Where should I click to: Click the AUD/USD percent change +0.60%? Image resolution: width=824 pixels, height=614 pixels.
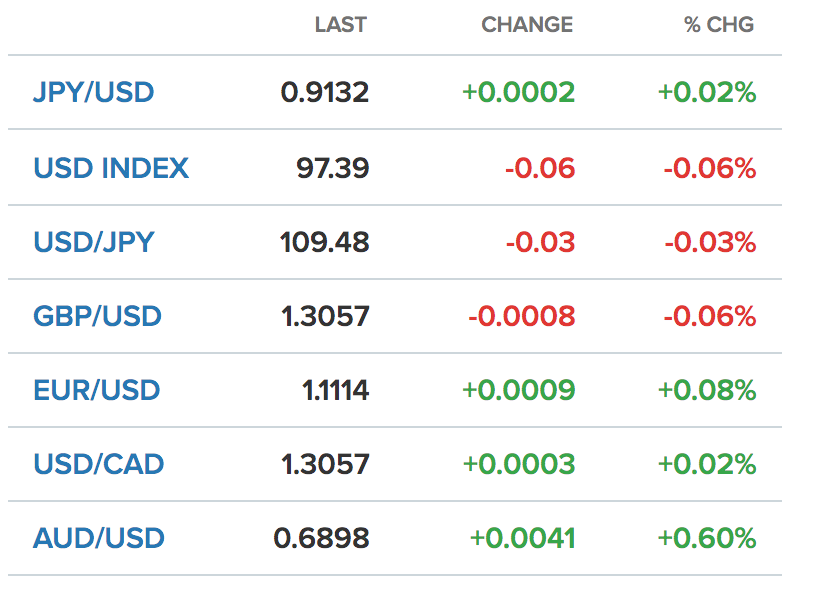707,538
